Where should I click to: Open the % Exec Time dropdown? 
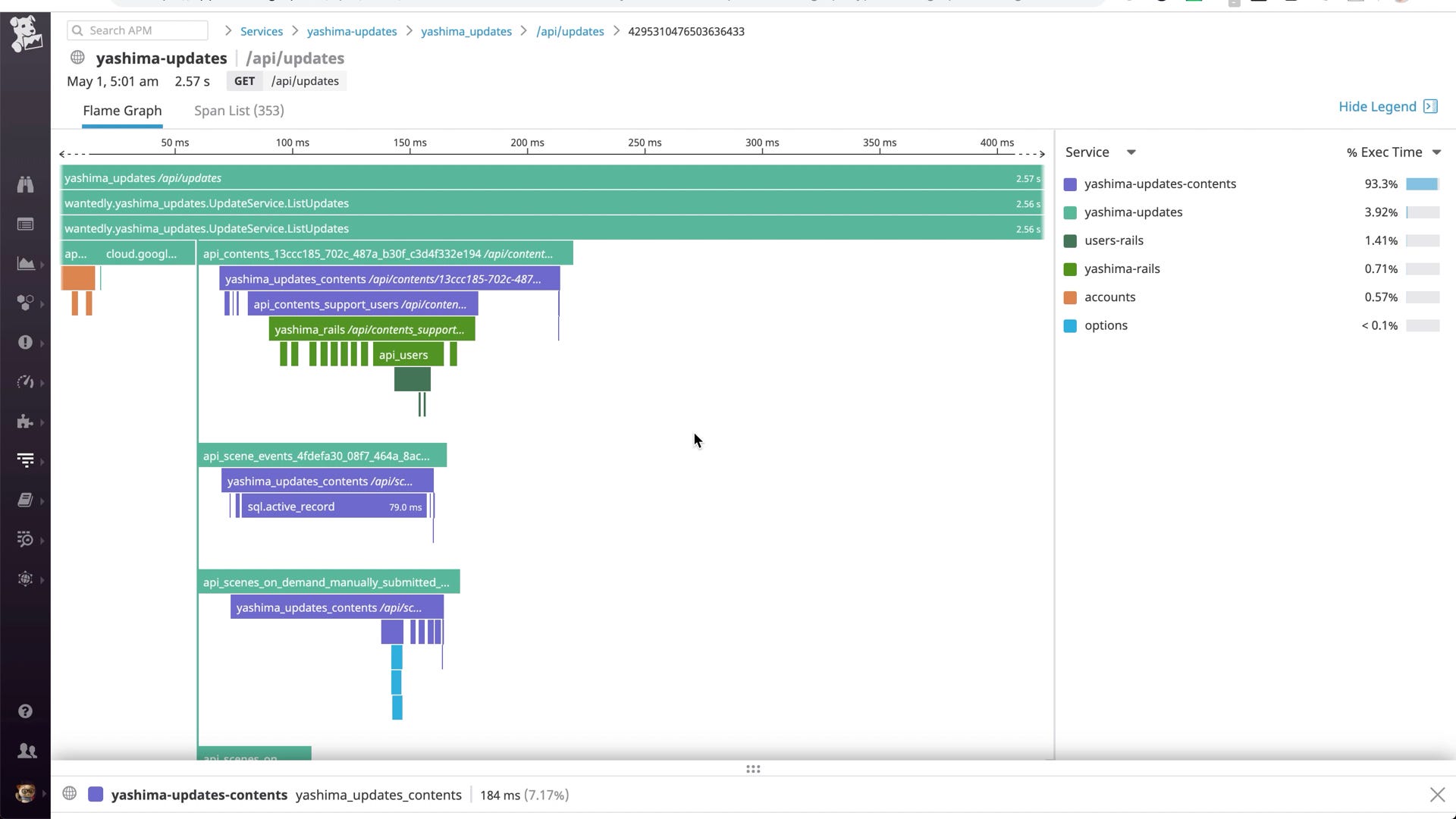coord(1436,152)
